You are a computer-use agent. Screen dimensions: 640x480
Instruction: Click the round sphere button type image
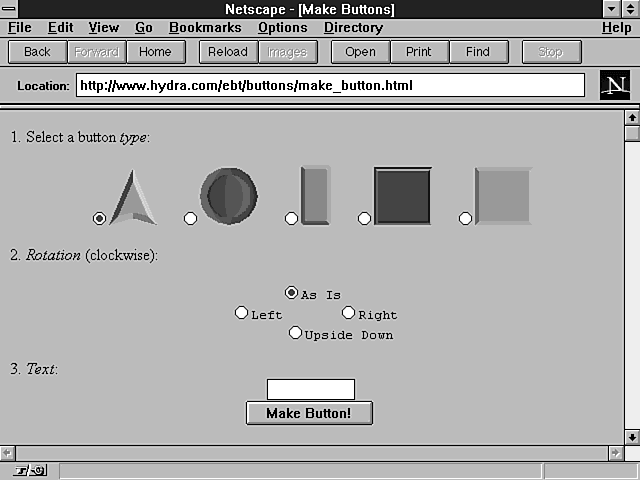click(229, 195)
